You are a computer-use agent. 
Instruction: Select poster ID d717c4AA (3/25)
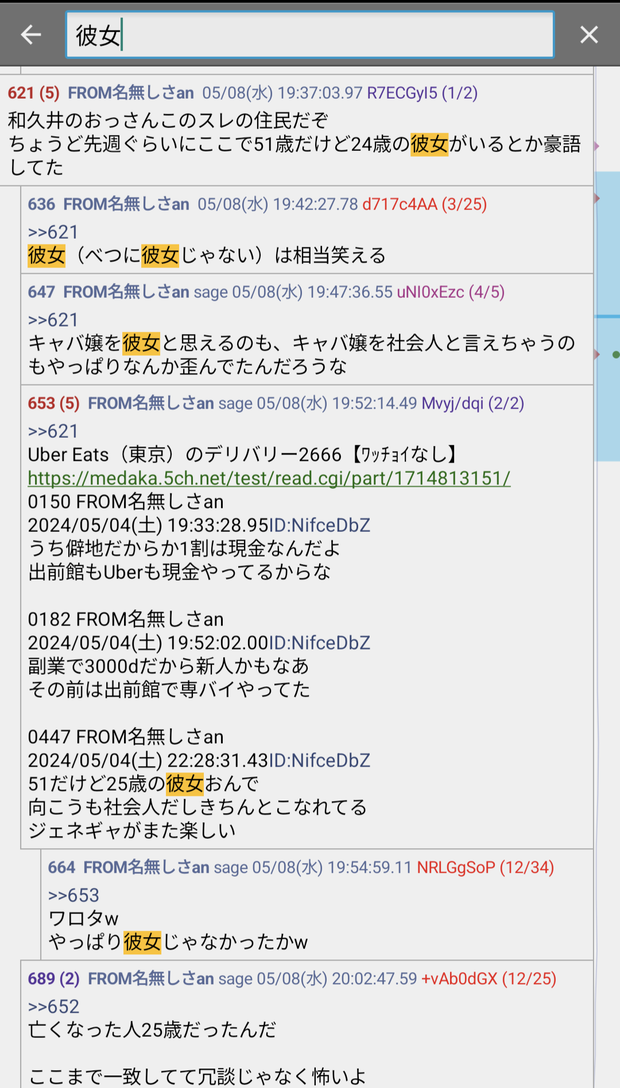[x=424, y=204]
